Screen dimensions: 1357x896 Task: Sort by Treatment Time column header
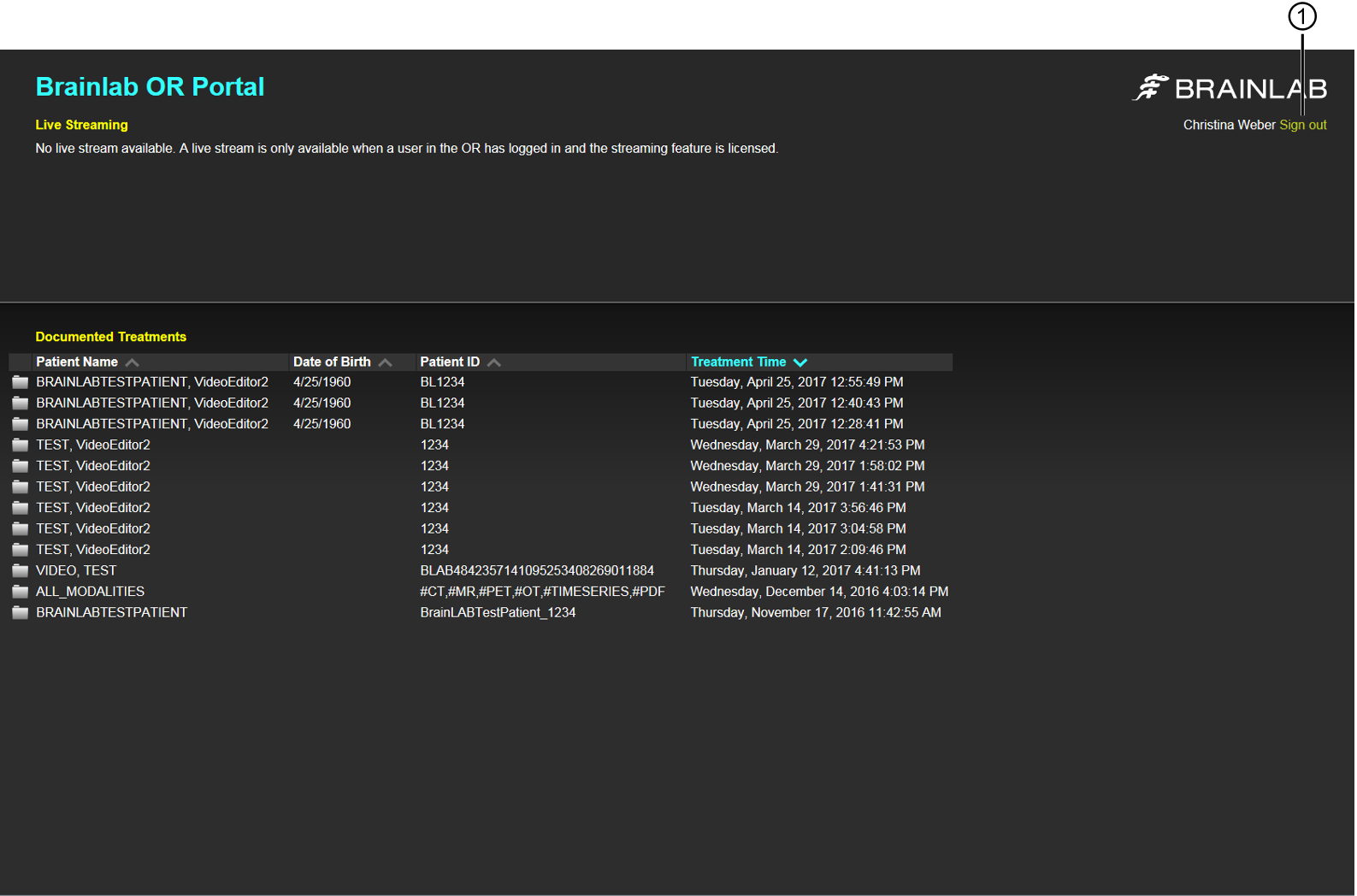[738, 362]
